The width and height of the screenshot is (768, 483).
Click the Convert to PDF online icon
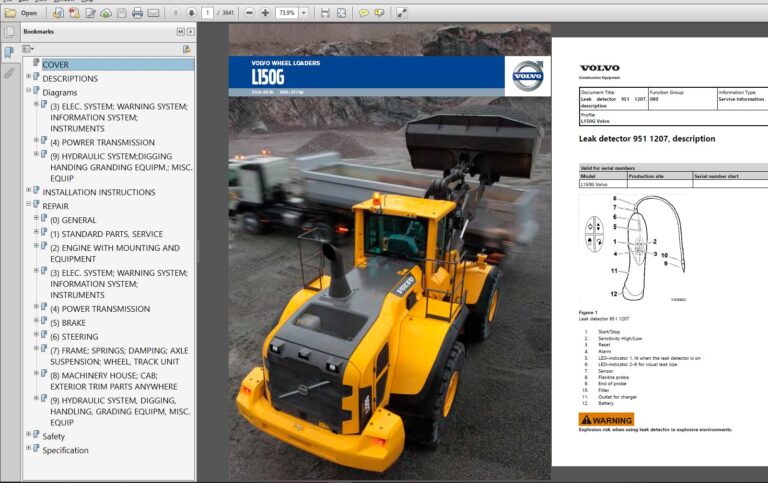[58, 13]
